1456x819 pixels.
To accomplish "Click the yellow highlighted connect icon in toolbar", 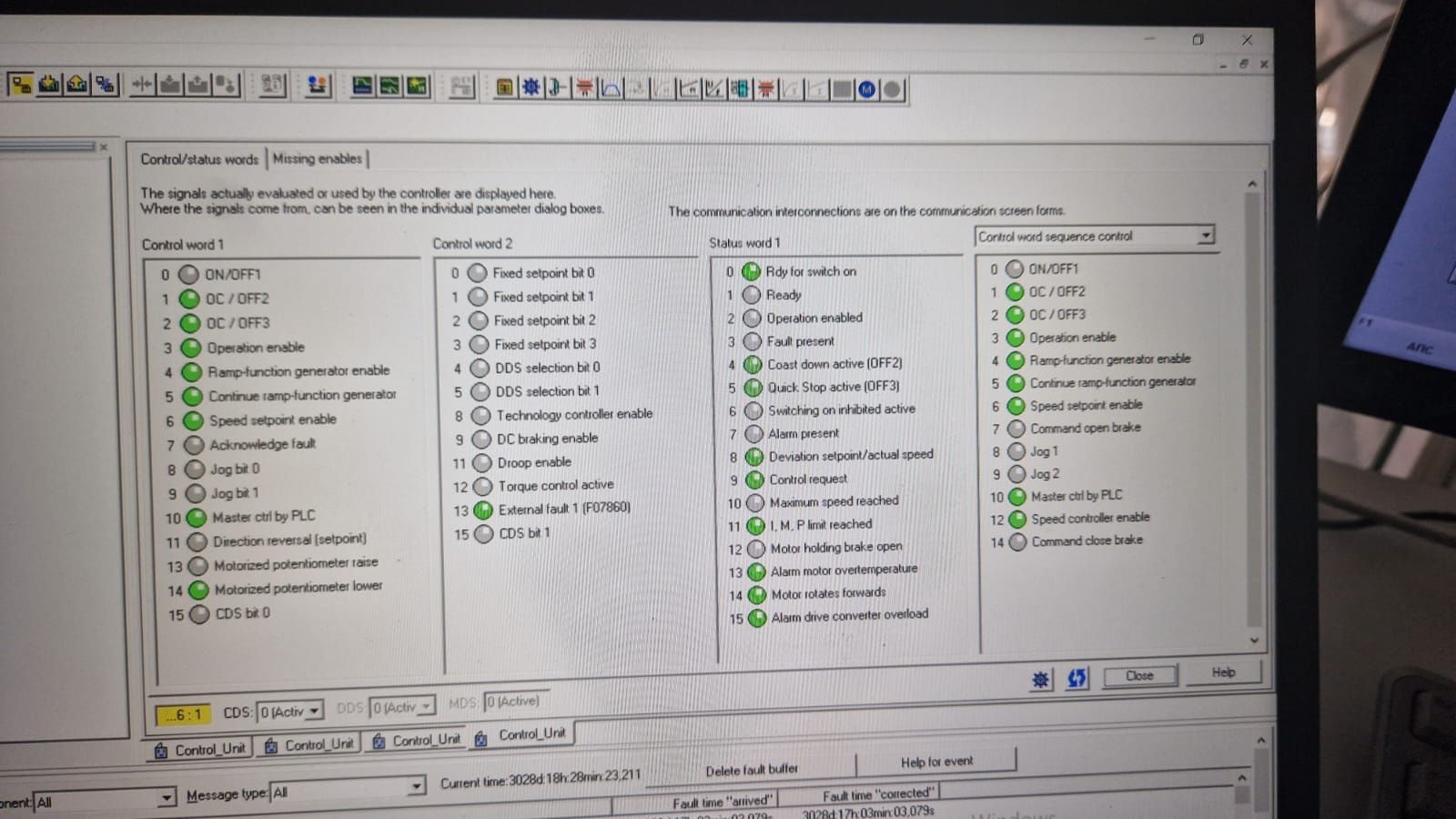I will click(21, 85).
